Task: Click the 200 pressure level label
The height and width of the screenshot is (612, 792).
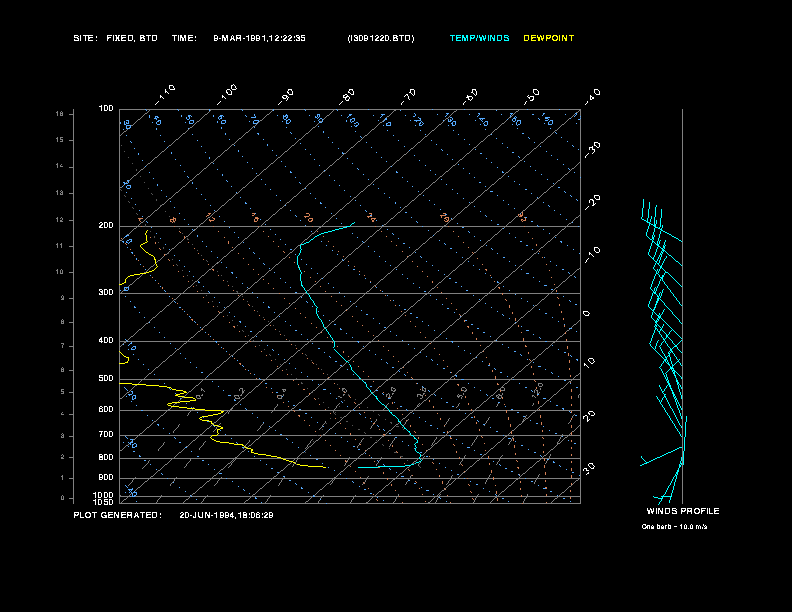Action: tap(106, 226)
